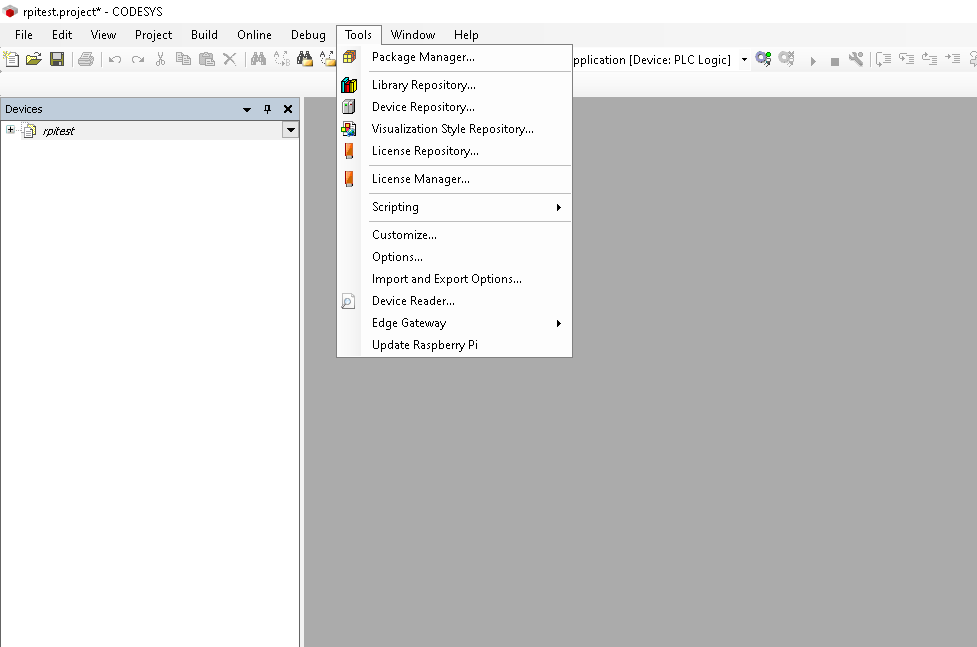Viewport: 977px width, 647px height.
Task: Click the License Manager icon
Action: [x=349, y=179]
